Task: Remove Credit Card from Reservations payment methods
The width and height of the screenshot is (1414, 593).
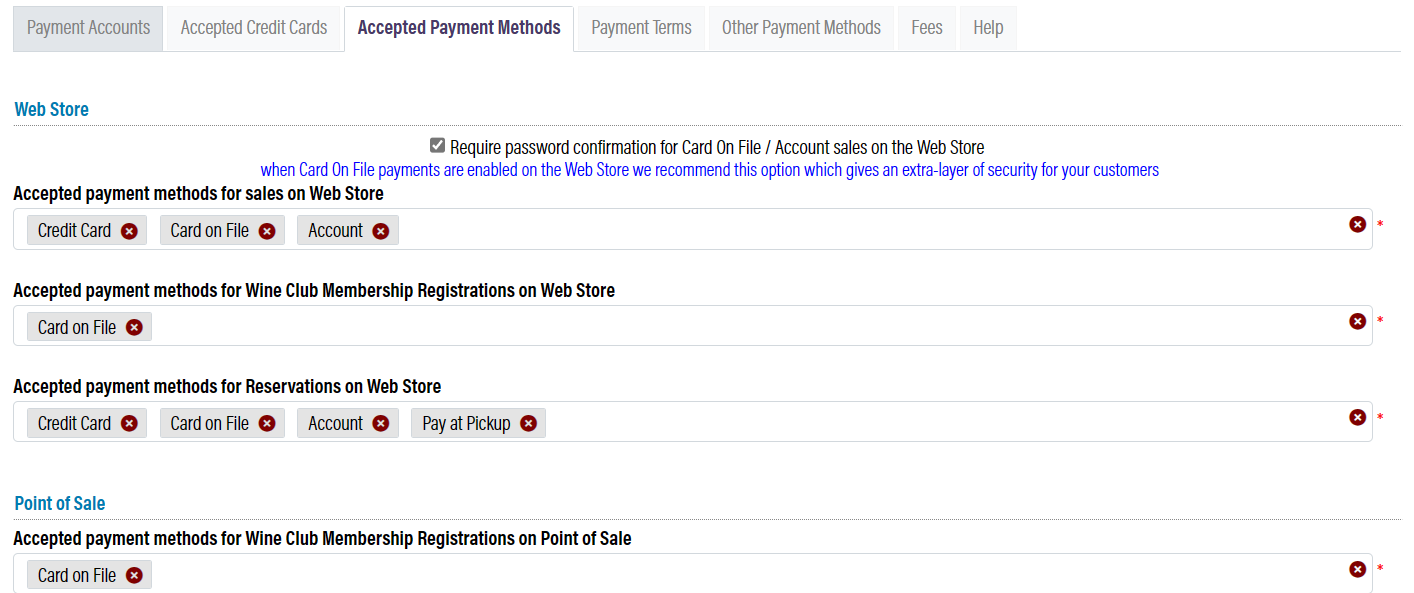Action: pyautogui.click(x=128, y=422)
